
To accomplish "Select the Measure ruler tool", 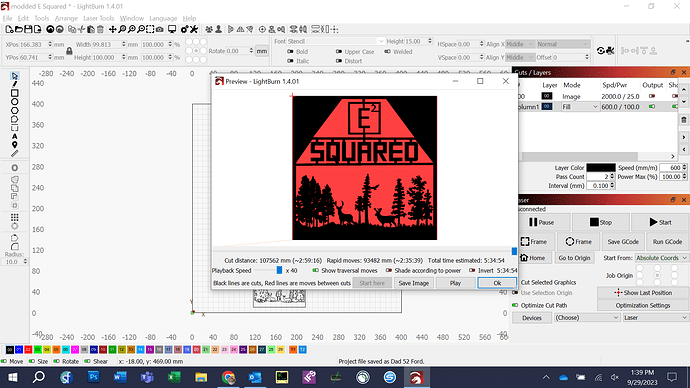I will point(15,154).
